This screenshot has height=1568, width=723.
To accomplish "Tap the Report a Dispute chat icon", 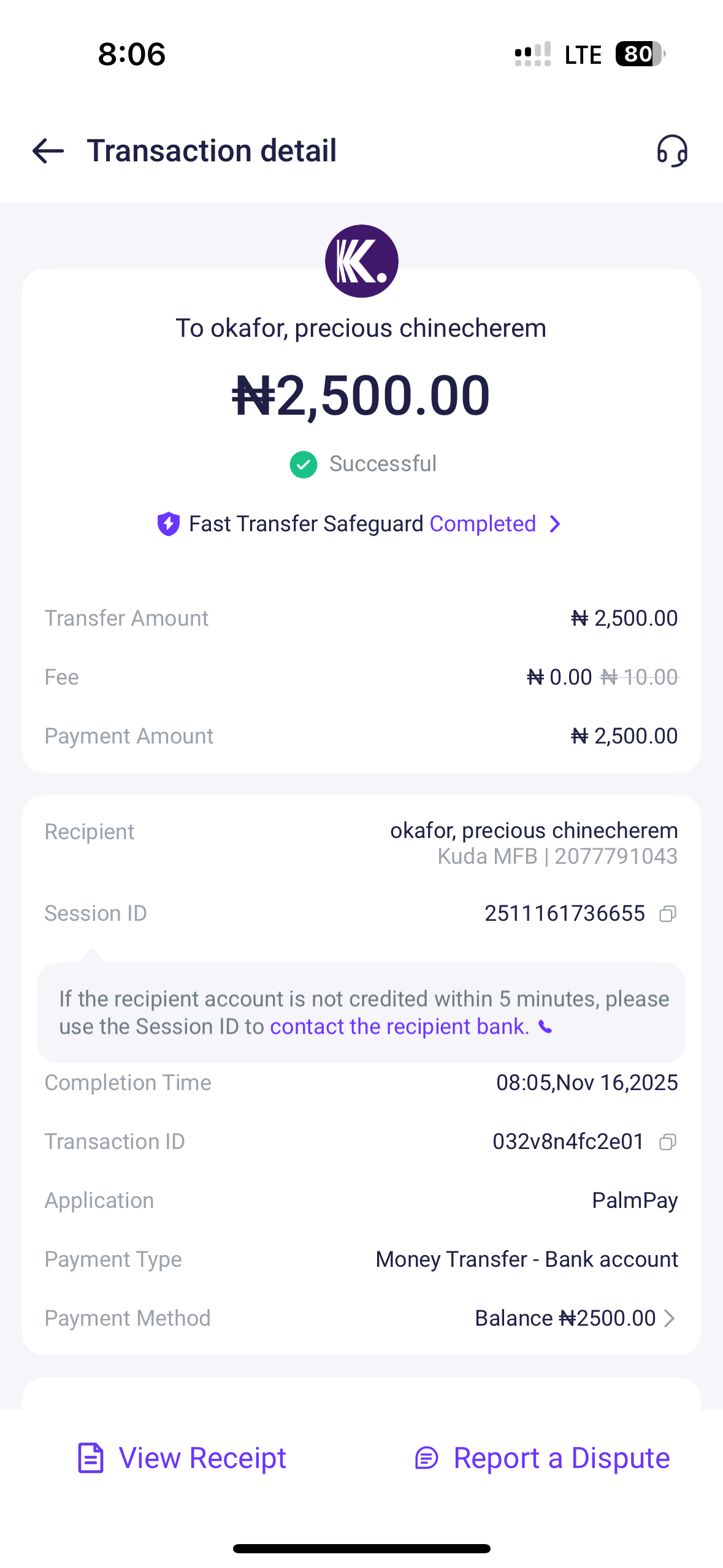I will [x=427, y=1458].
